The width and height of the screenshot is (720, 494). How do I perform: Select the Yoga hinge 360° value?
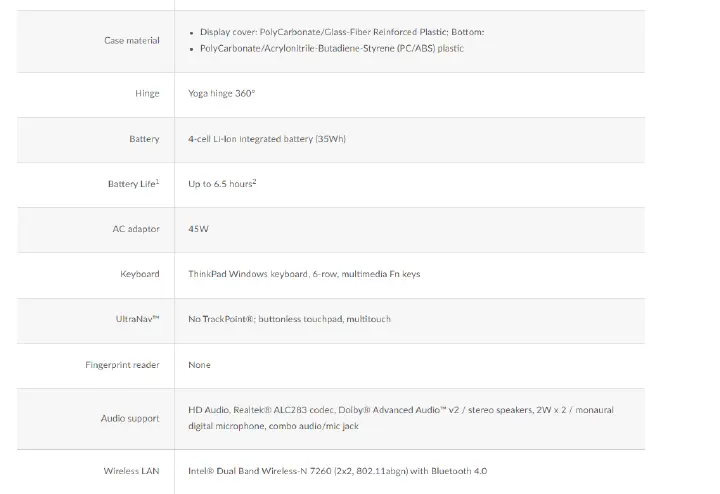221,93
